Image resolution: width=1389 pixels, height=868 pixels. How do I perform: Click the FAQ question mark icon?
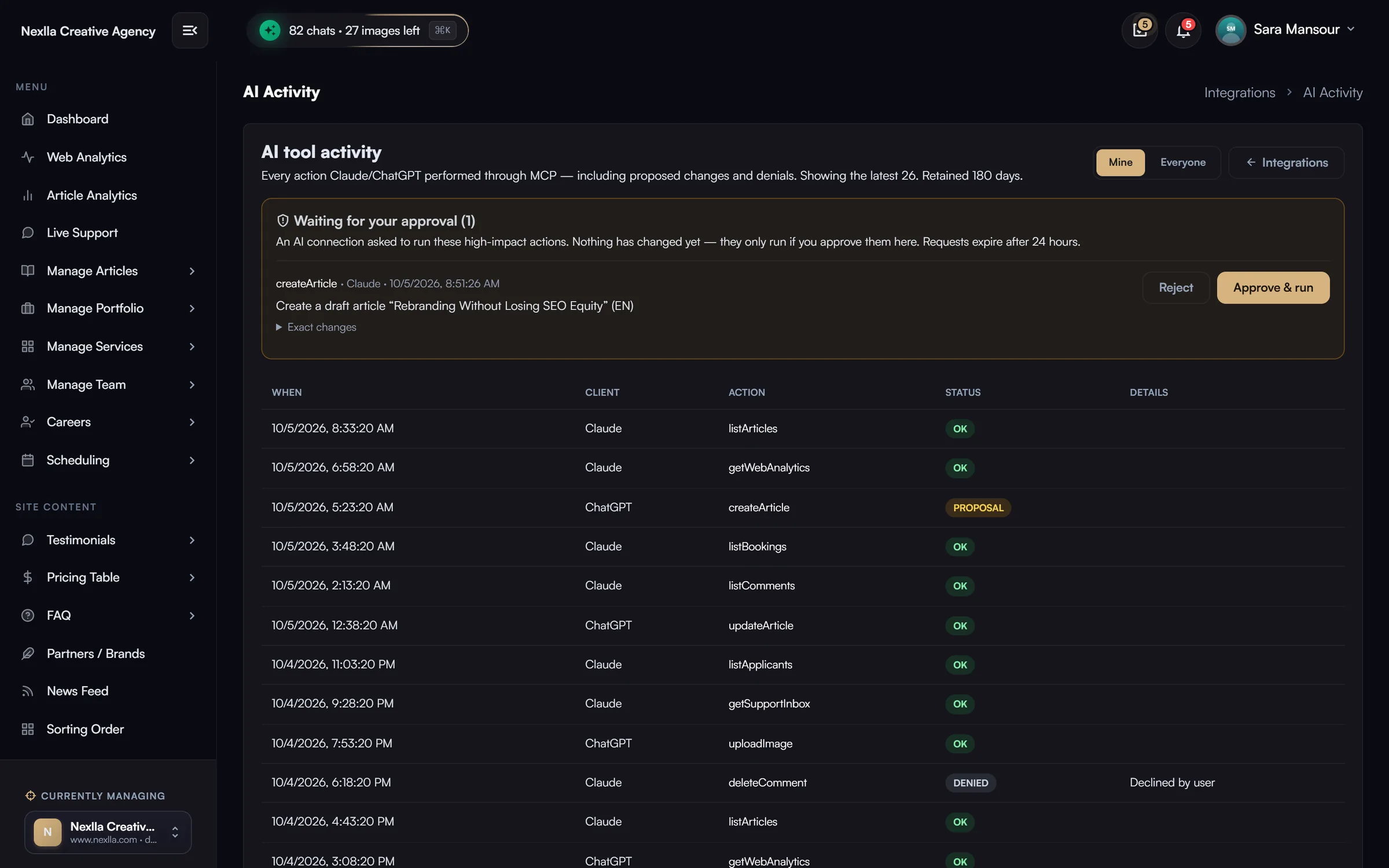pos(28,616)
